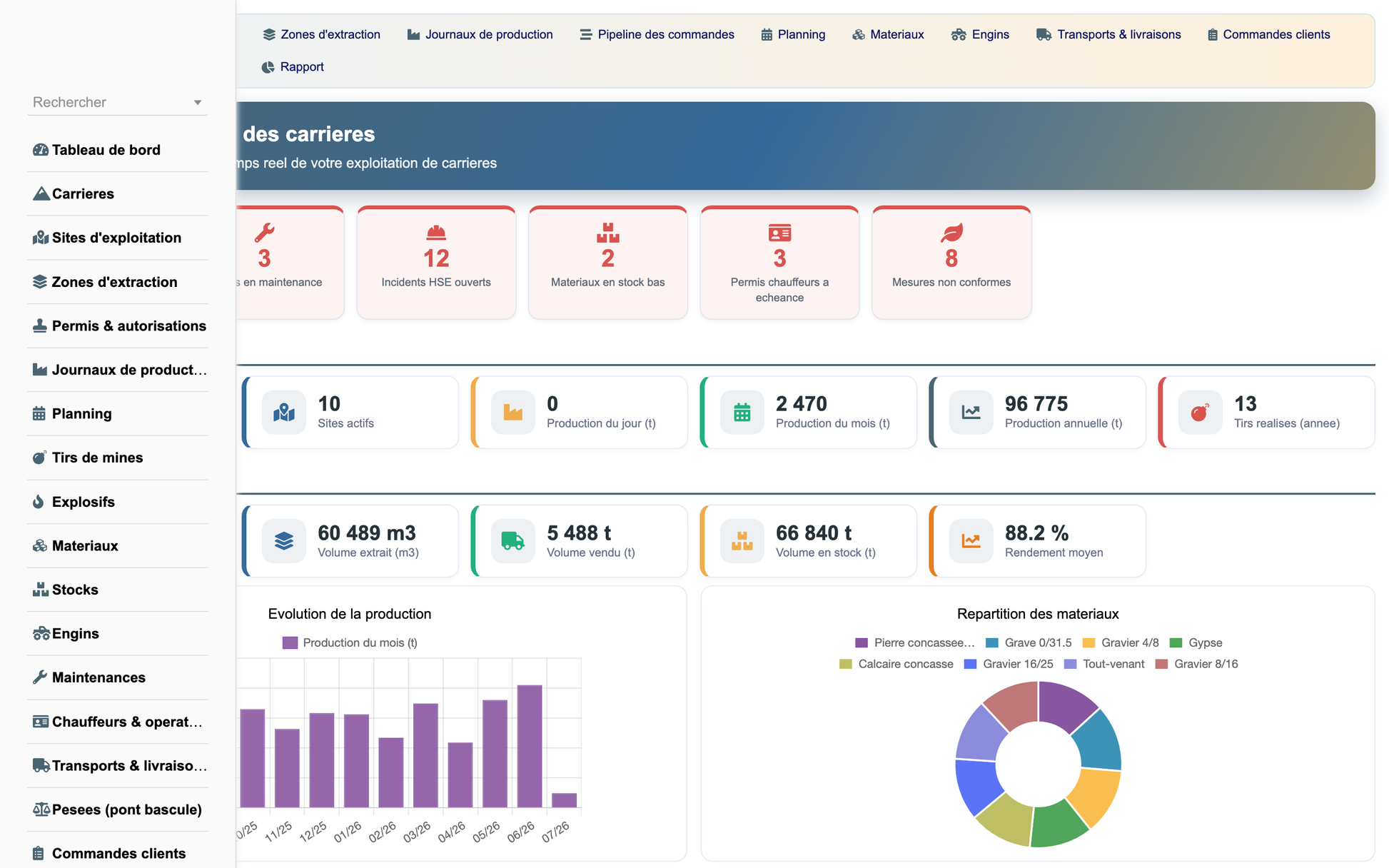
Task: Click the Maintenances wrench icon in sidebar
Action: pos(40,677)
